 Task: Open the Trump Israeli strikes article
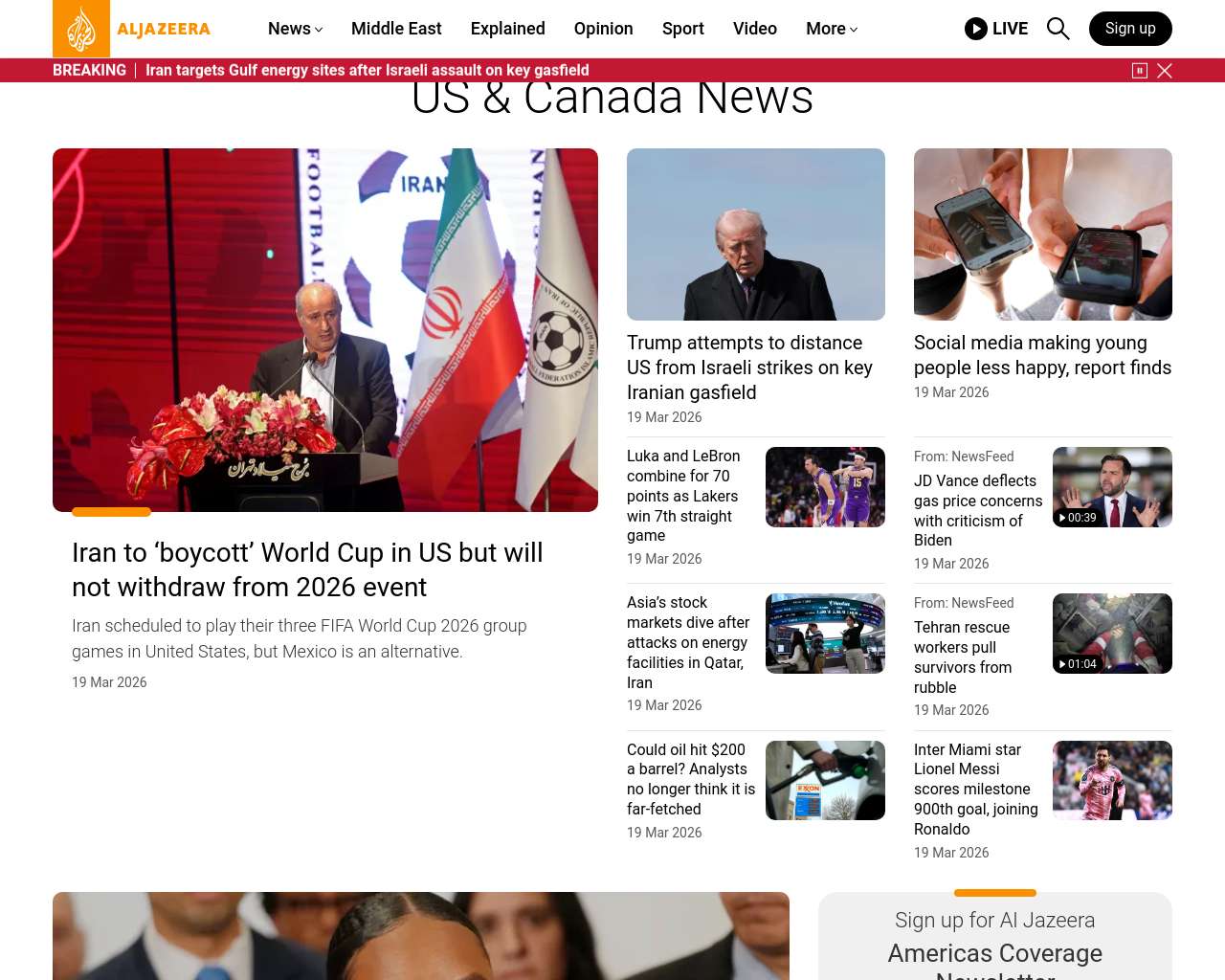tap(749, 367)
